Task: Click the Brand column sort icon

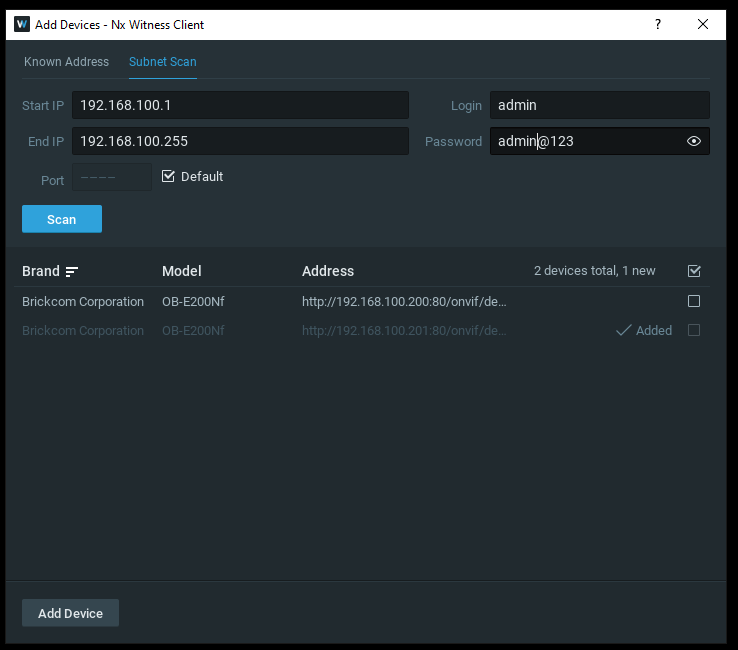Action: [x=72, y=271]
